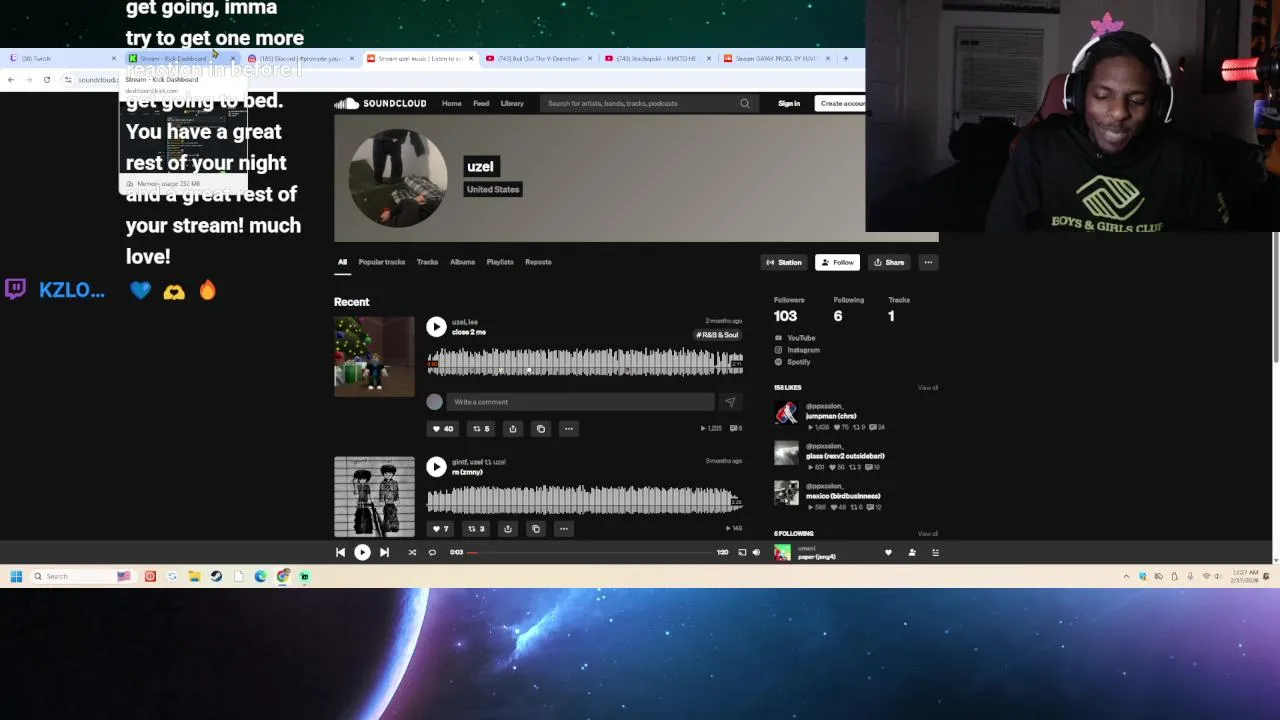This screenshot has width=1280, height=720.
Task: Switch to the Playlists tab
Action: tap(500, 262)
